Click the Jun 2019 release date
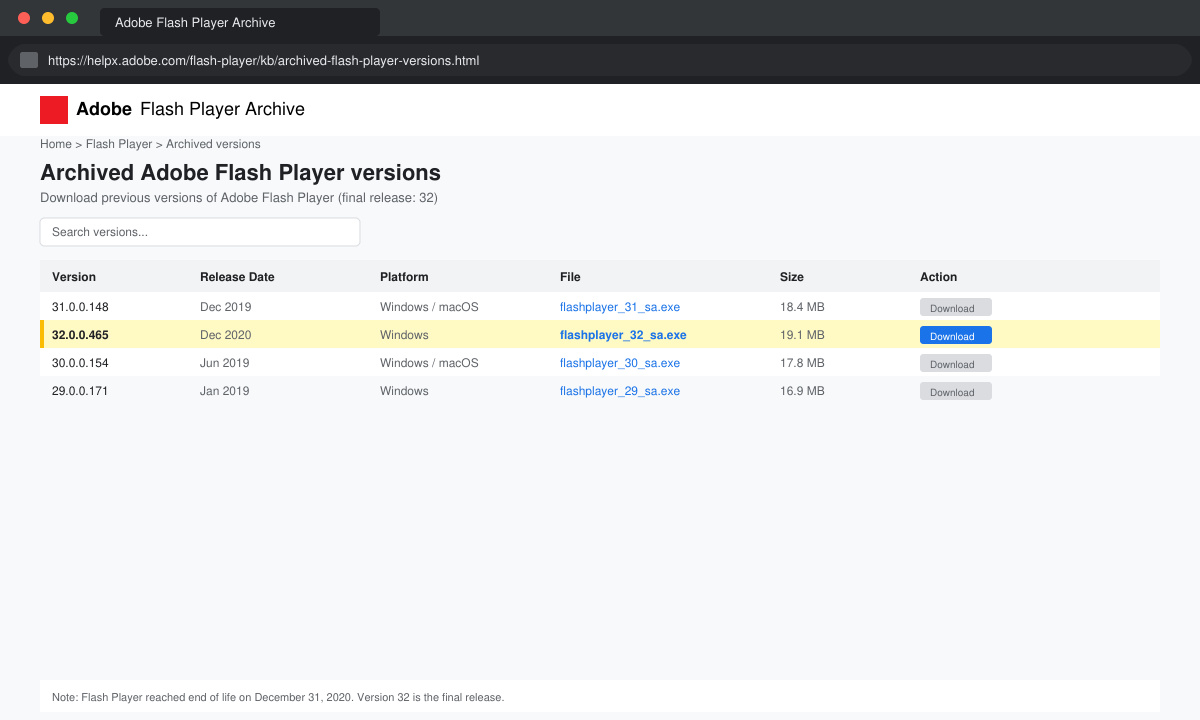Image resolution: width=1200 pixels, height=720 pixels. point(225,363)
